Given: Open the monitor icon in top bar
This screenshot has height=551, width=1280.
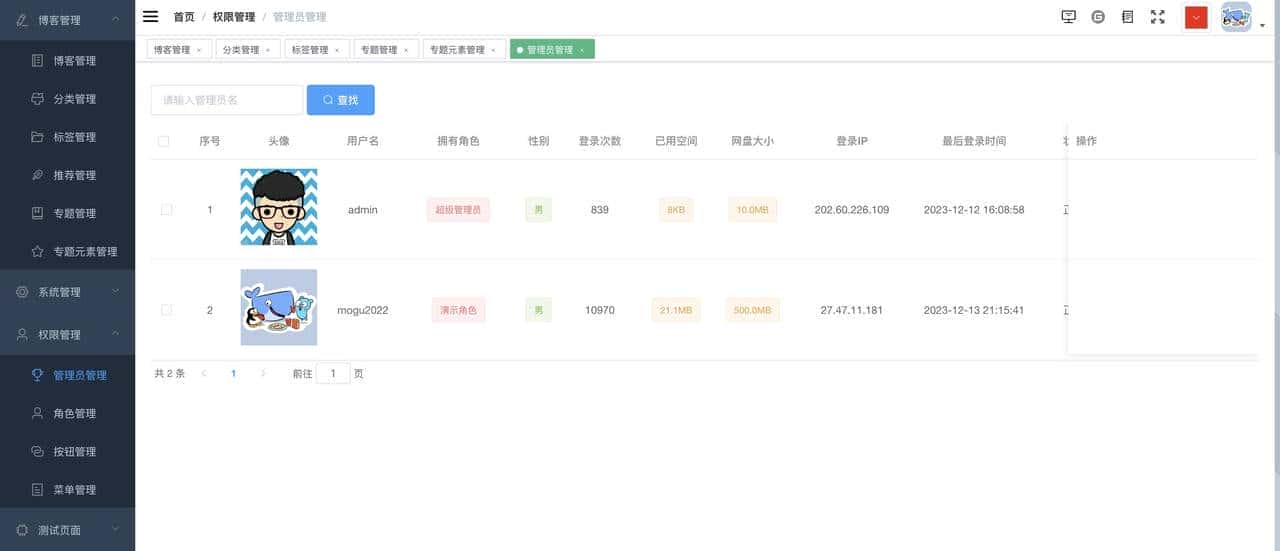Looking at the screenshot, I should (x=1069, y=16).
